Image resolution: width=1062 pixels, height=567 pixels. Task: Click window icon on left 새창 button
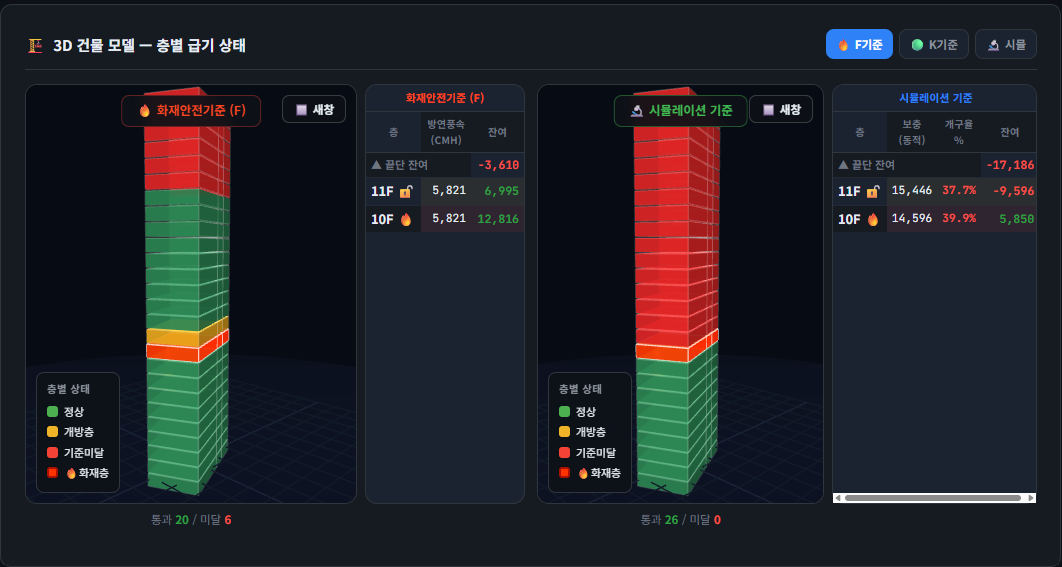pyautogui.click(x=302, y=110)
